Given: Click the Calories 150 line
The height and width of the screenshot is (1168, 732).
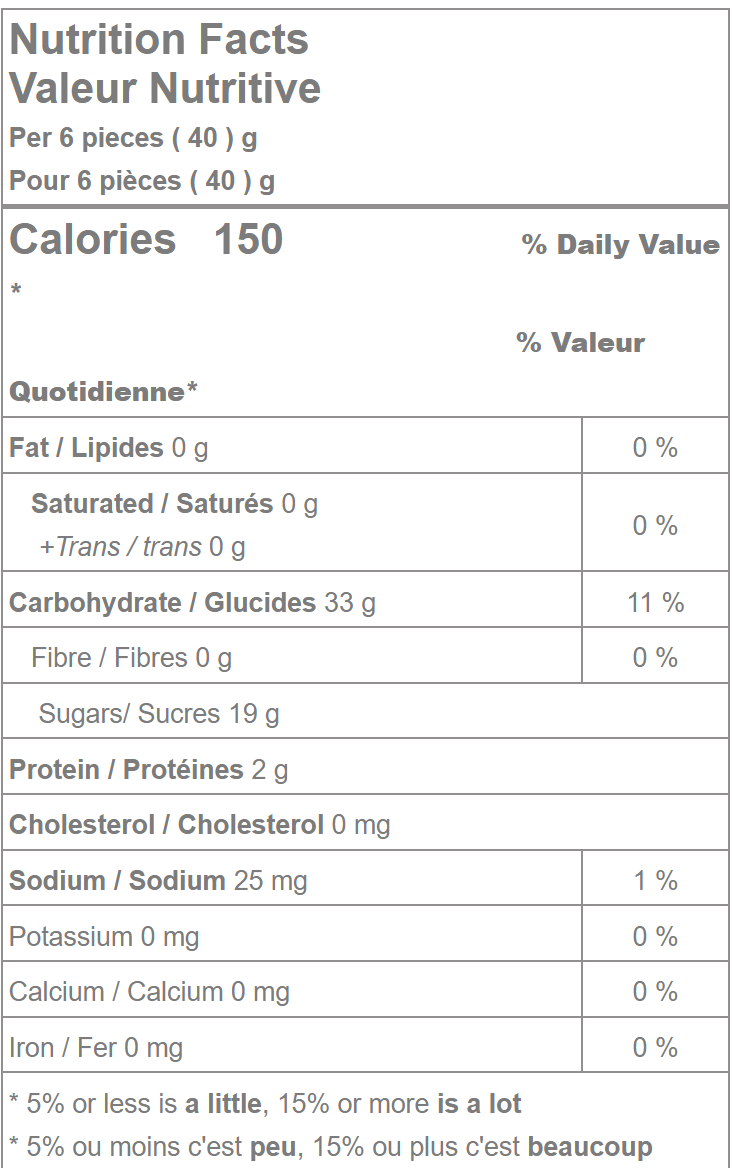Looking at the screenshot, I should point(146,240).
